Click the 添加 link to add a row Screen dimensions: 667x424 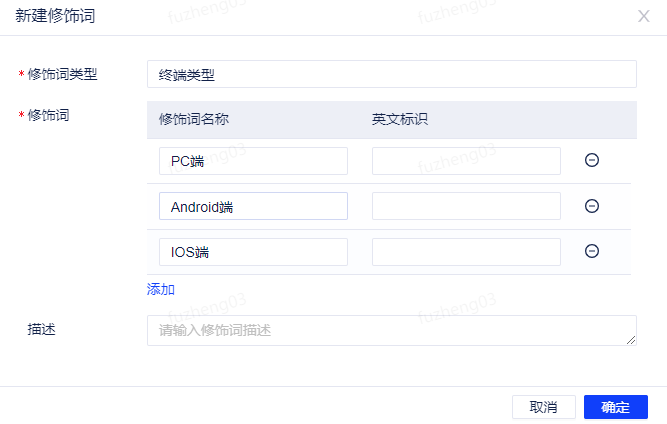coord(161,290)
